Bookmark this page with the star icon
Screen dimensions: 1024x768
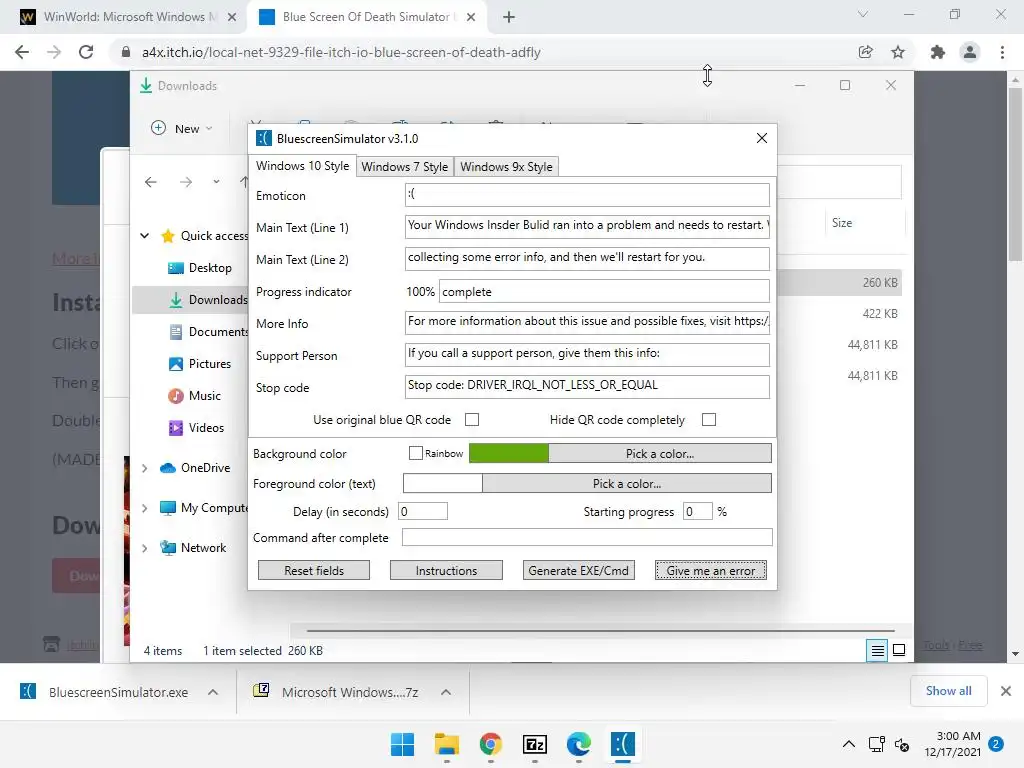898,52
